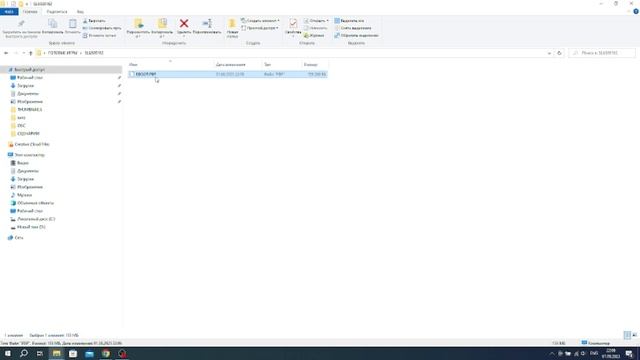The image size is (640, 360).
Task: Open the Windows Start menu
Action: (x=8, y=353)
